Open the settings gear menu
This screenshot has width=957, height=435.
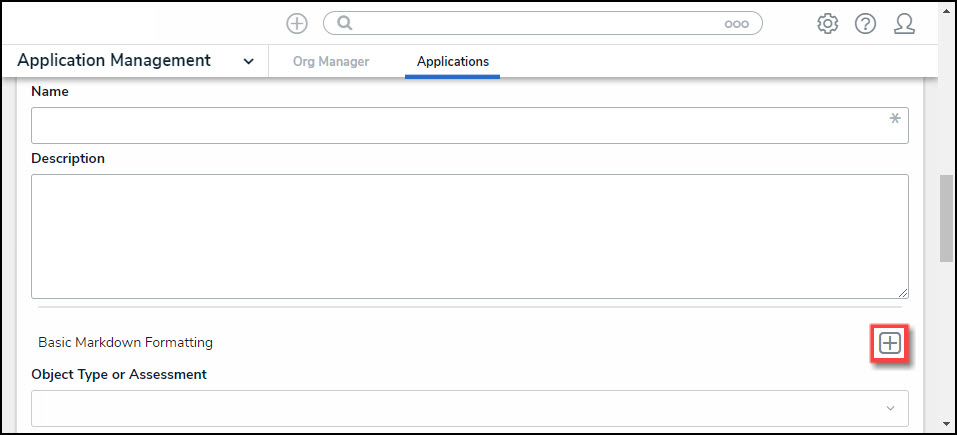827,23
